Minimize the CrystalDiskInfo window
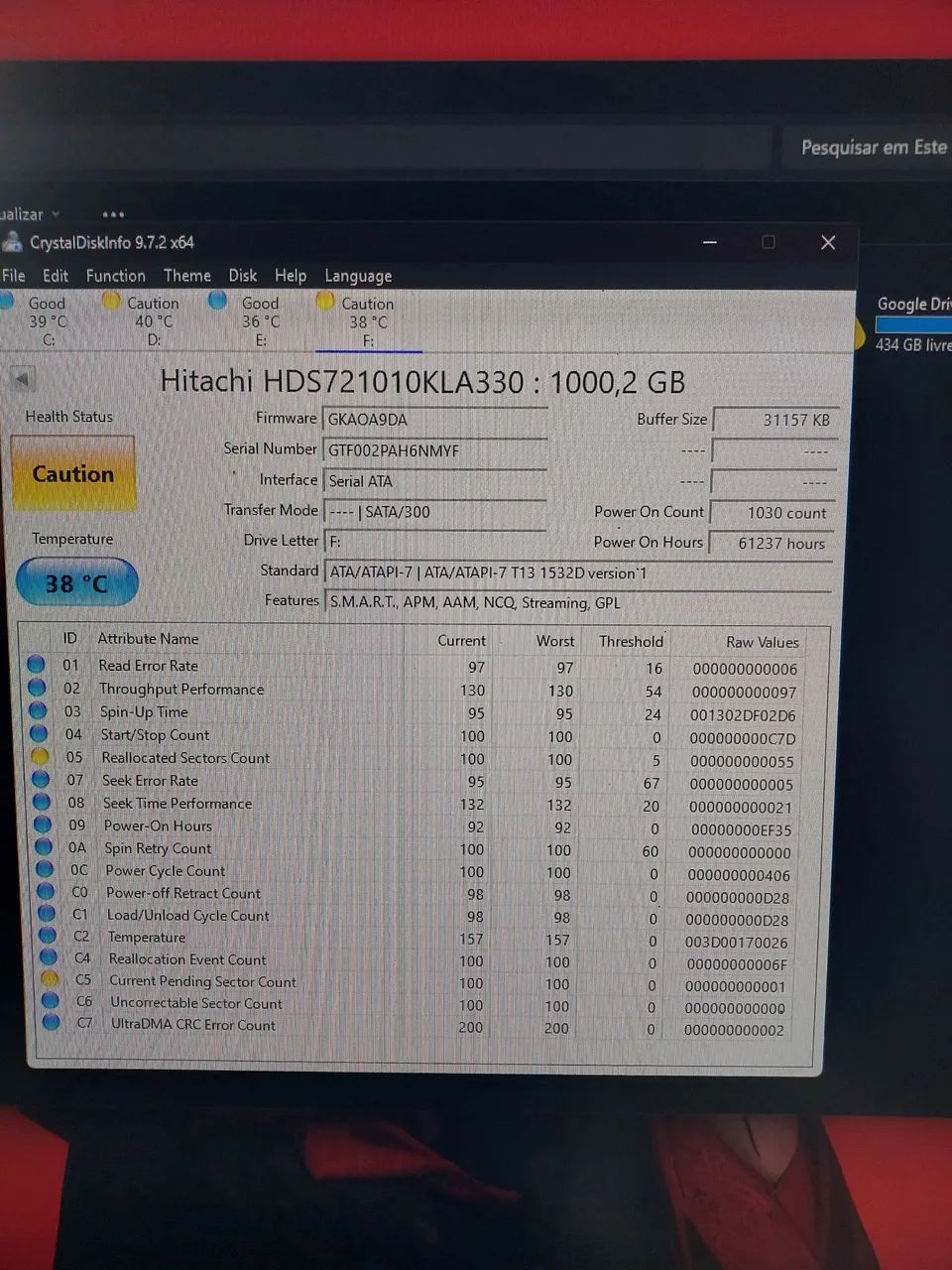The height and width of the screenshot is (1270, 952). click(x=710, y=242)
